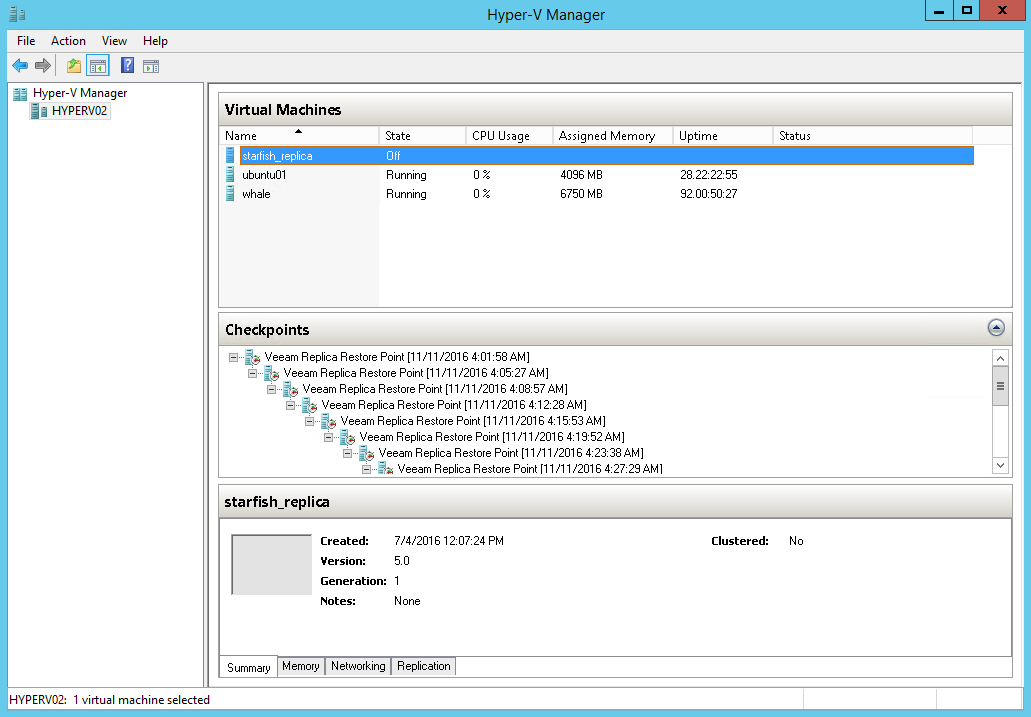The width and height of the screenshot is (1031, 717).
Task: Collapse the 4:05:27 AM restore point node
Action: coord(252,373)
